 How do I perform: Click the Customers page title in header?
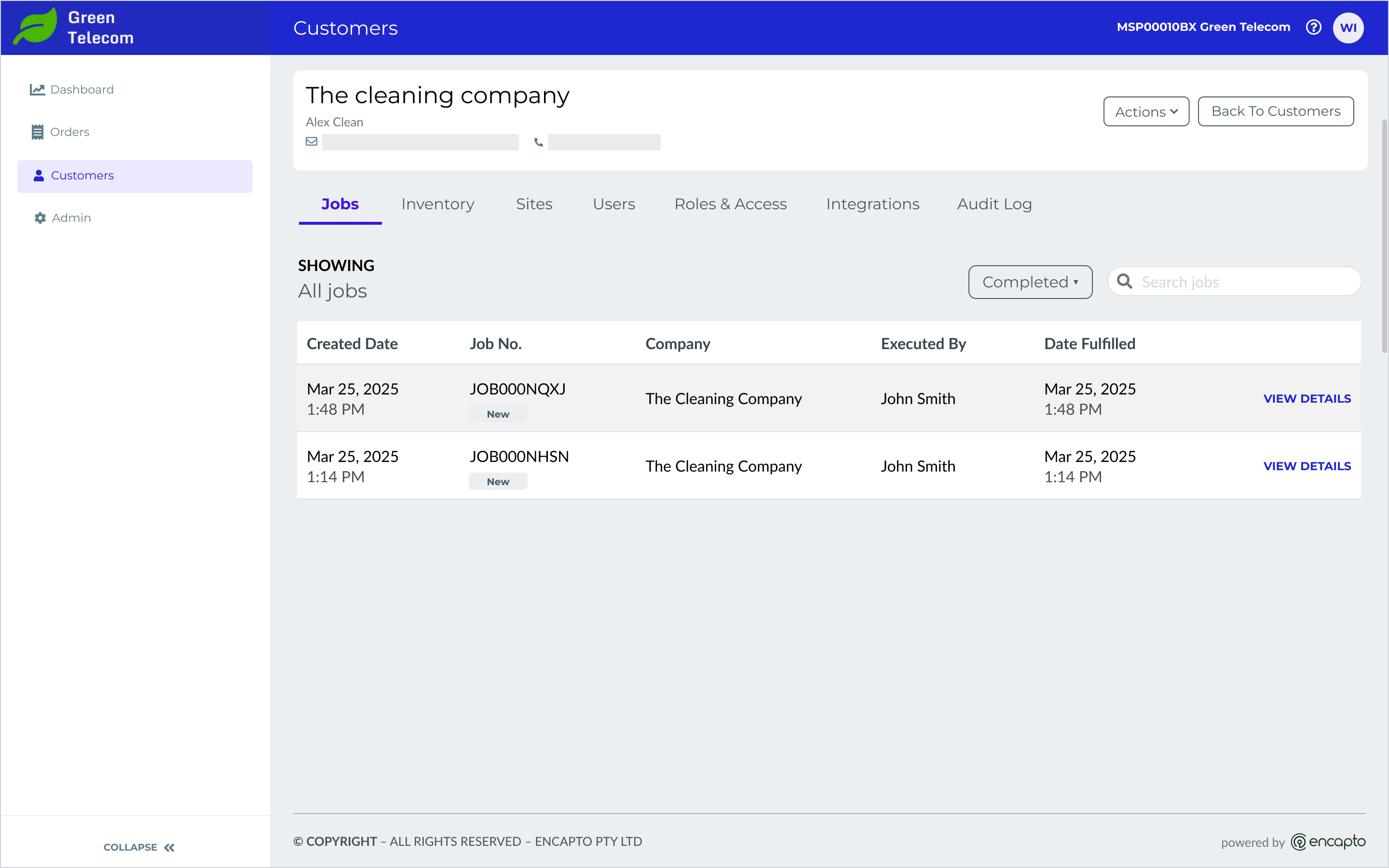pos(345,28)
